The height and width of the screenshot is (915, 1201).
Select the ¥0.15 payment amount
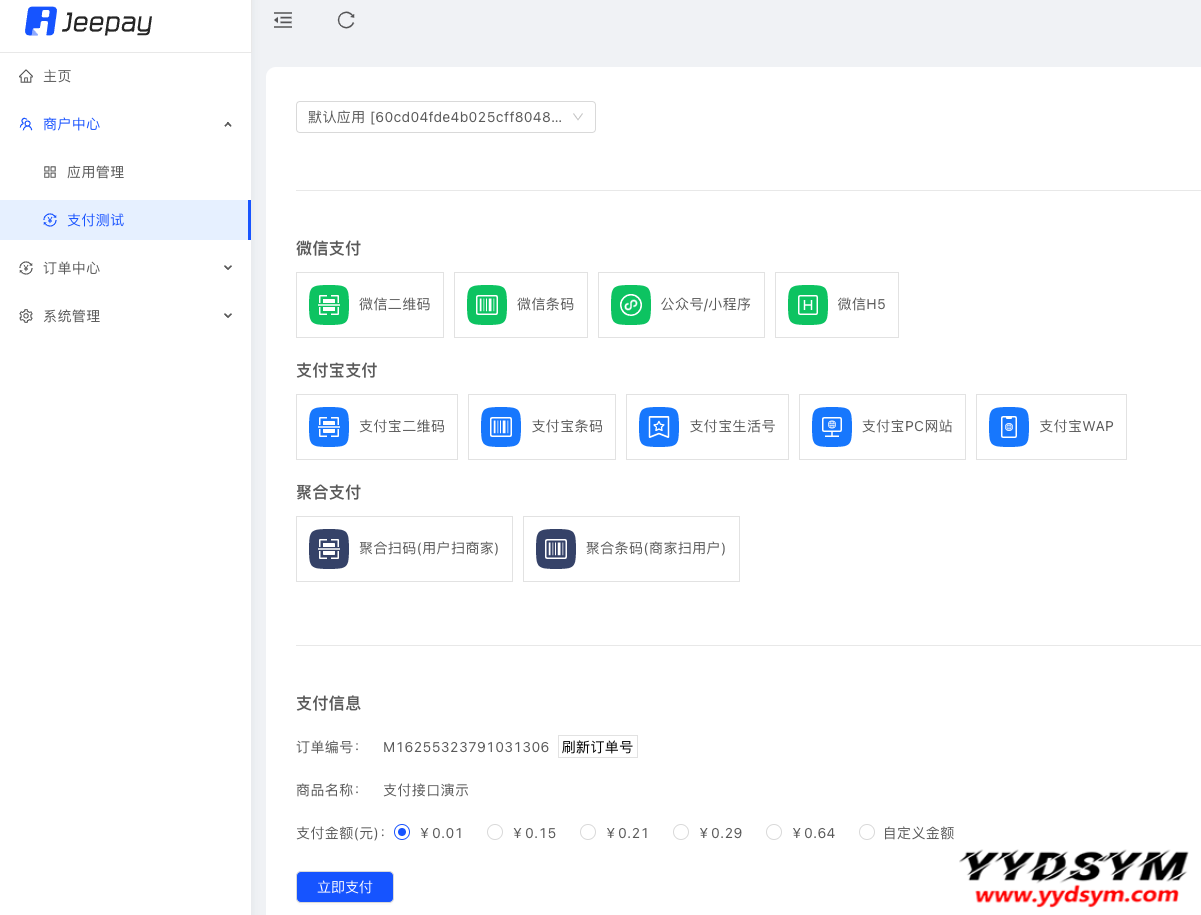[x=495, y=832]
